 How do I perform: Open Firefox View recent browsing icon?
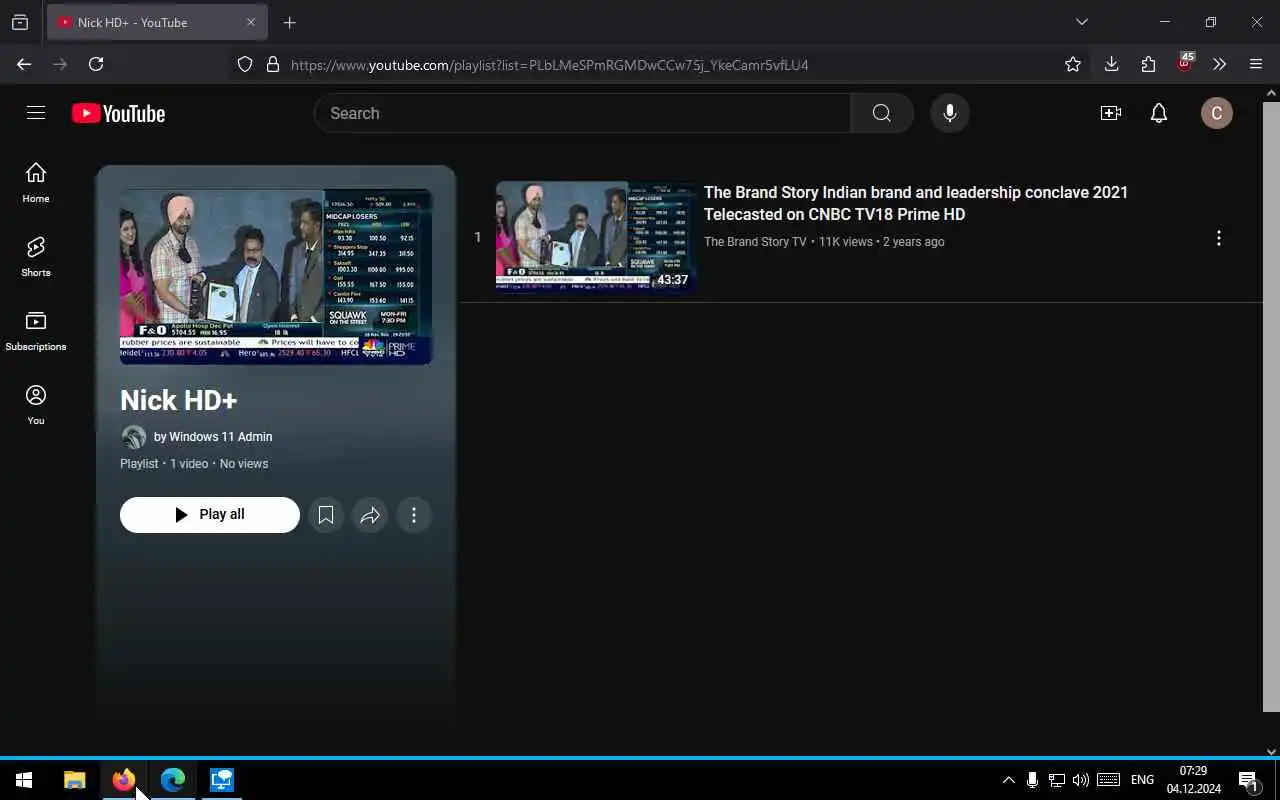(x=20, y=22)
